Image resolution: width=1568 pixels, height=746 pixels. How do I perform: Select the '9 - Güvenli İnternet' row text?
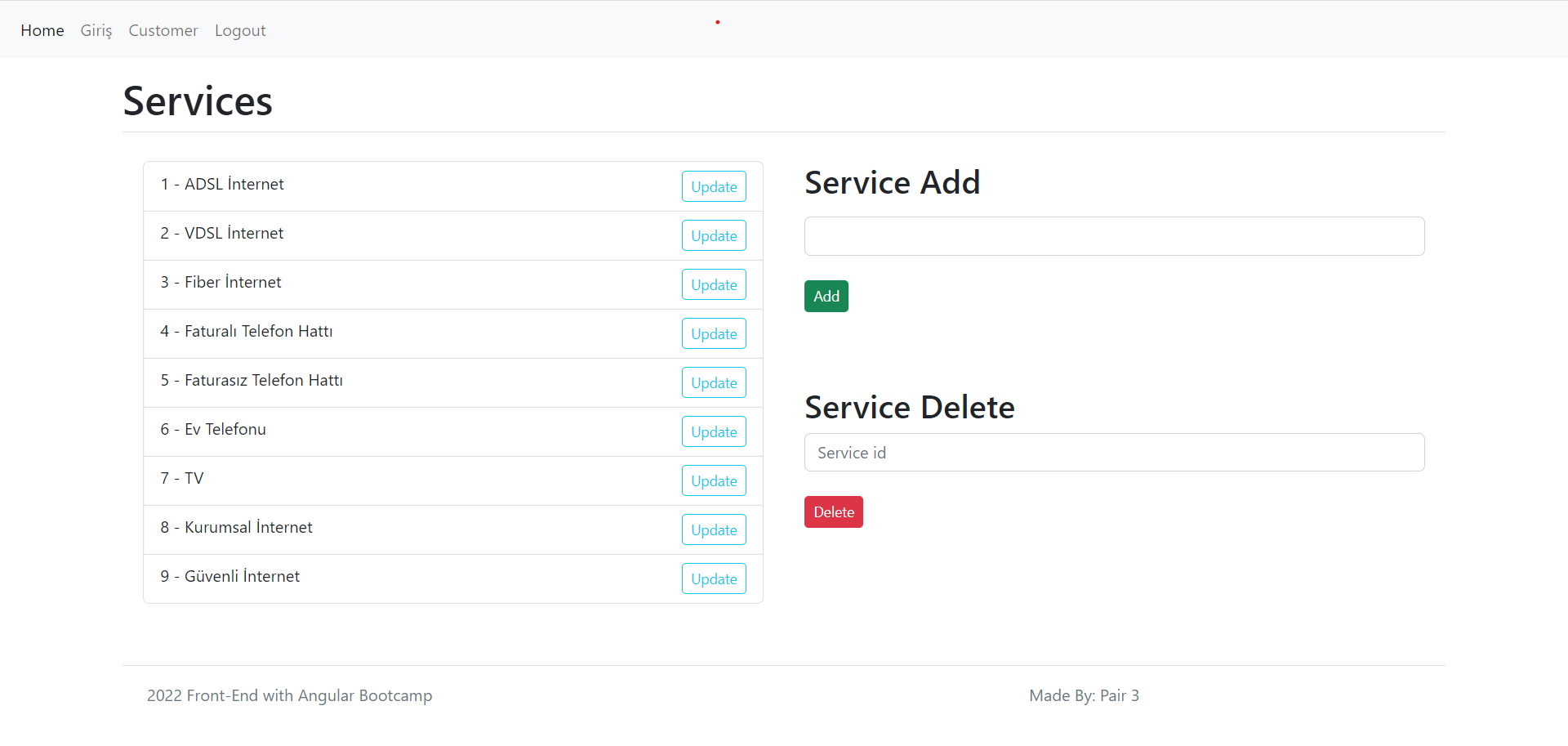[230, 576]
